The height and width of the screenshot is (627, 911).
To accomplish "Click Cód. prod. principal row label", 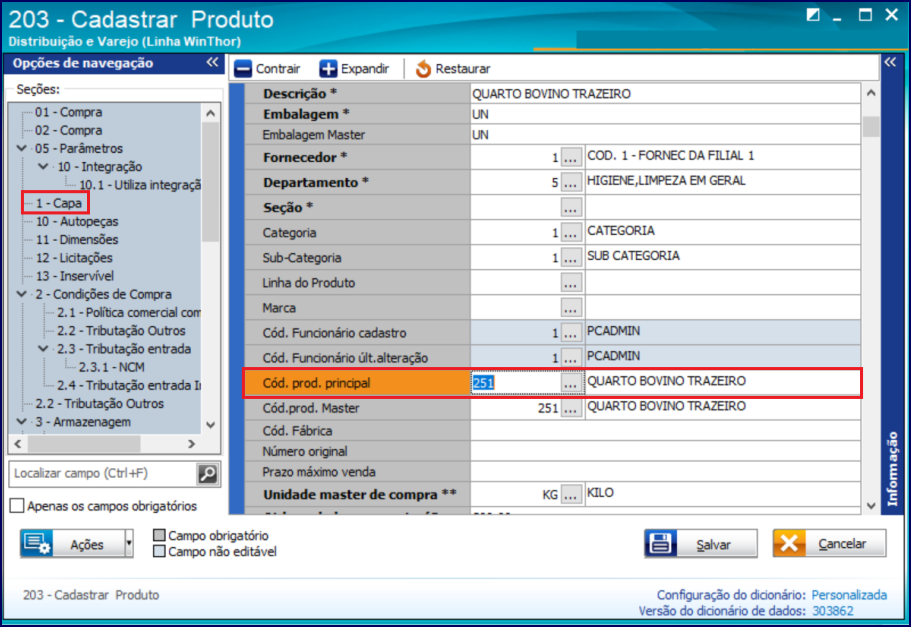I will coord(316,383).
